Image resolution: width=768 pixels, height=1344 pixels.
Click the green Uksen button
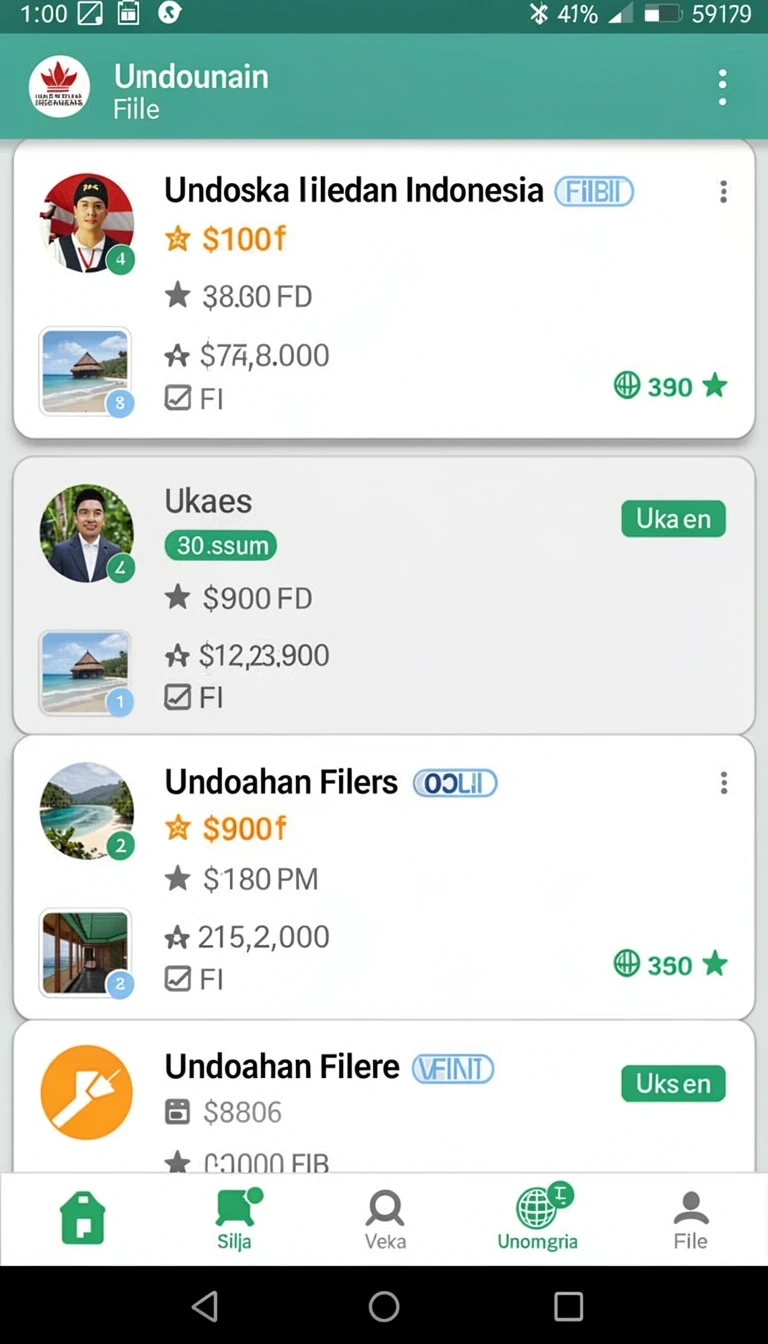point(673,1083)
